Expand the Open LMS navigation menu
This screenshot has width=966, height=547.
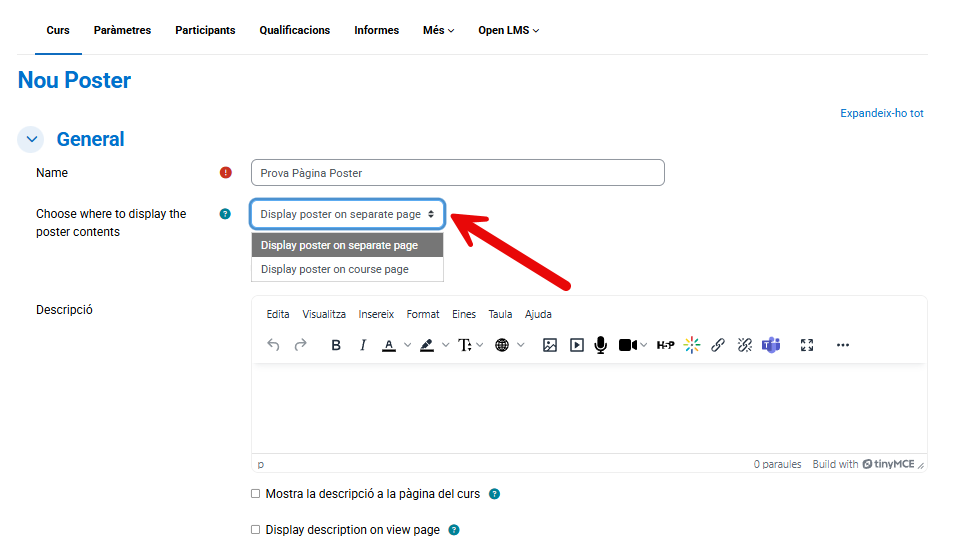pos(508,30)
